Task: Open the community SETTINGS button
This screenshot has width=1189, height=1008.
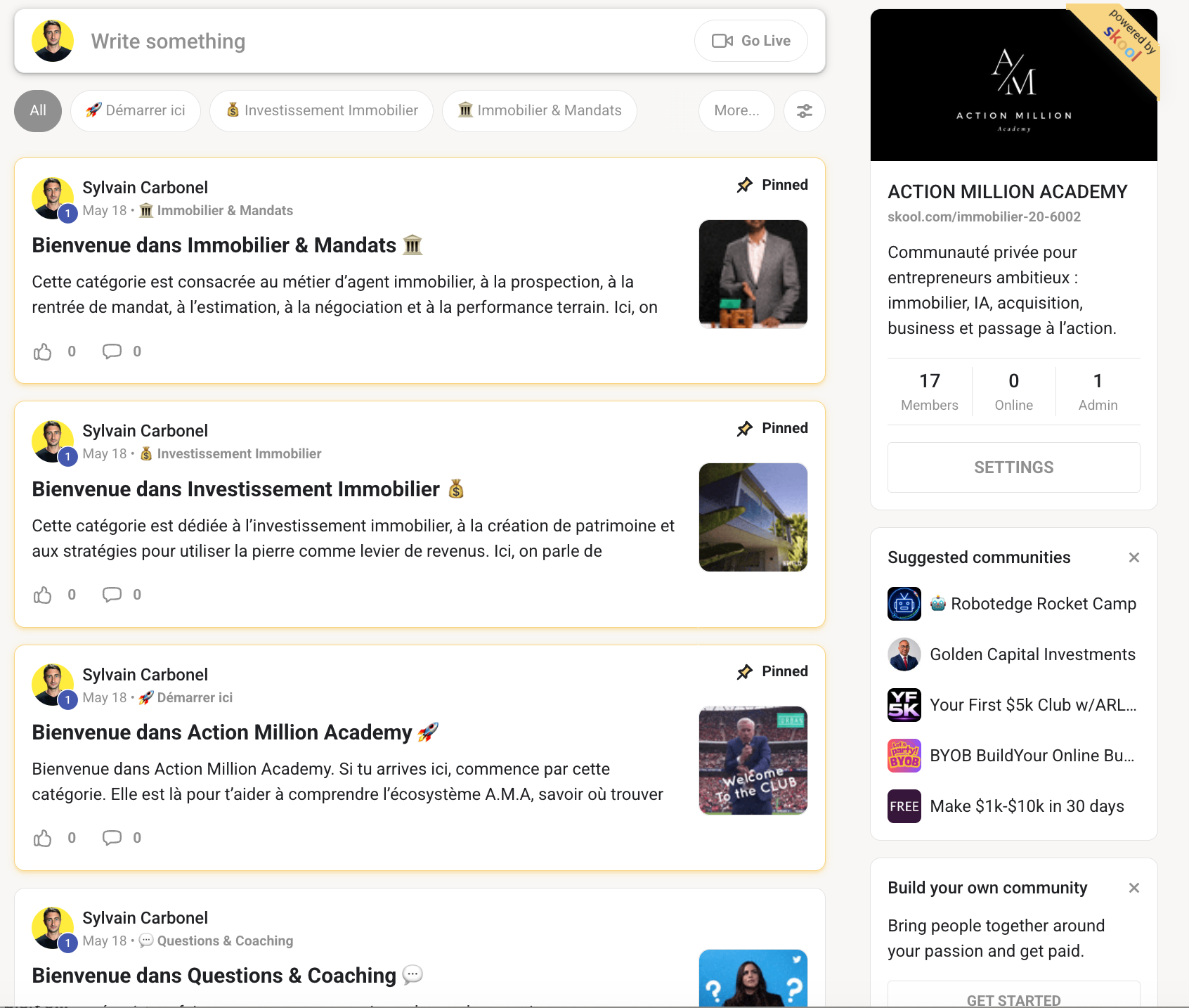Action: pos(1013,467)
